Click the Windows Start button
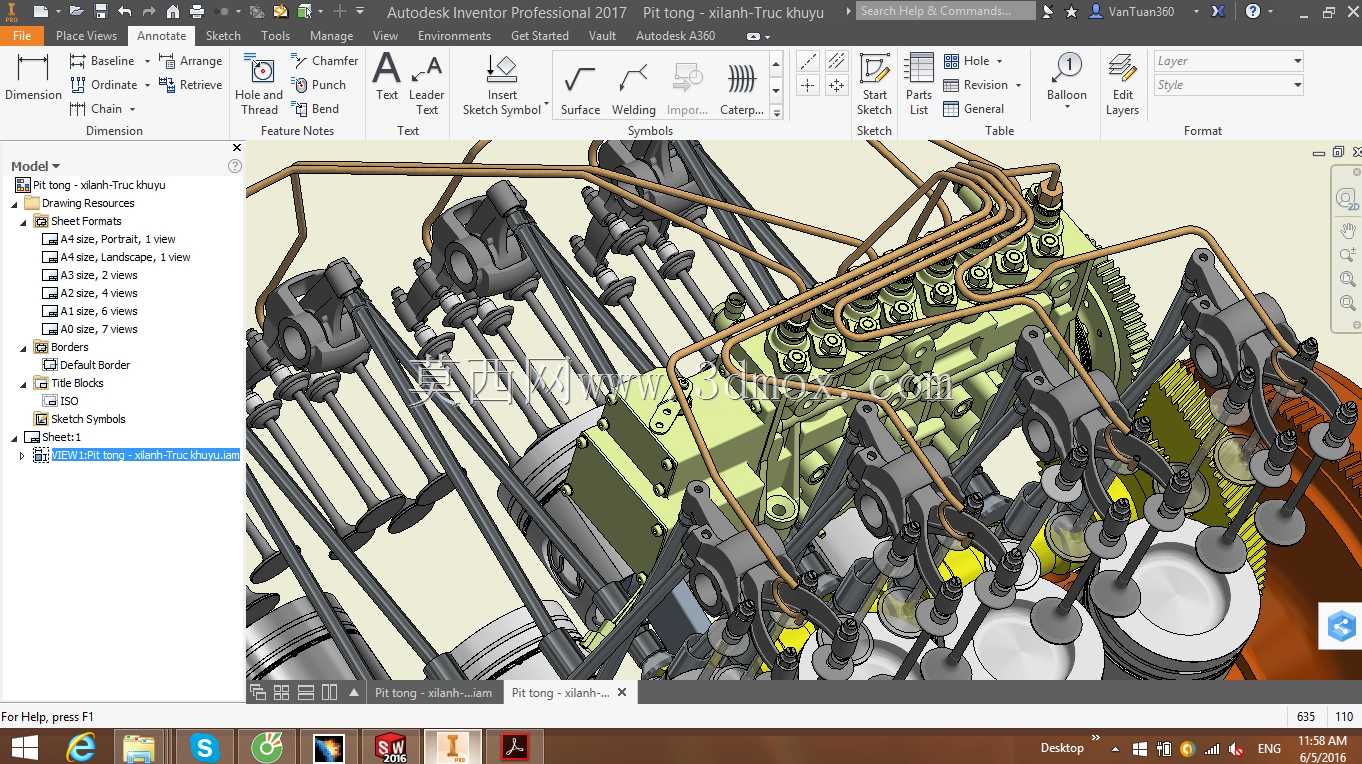The height and width of the screenshot is (764, 1362). [24, 747]
